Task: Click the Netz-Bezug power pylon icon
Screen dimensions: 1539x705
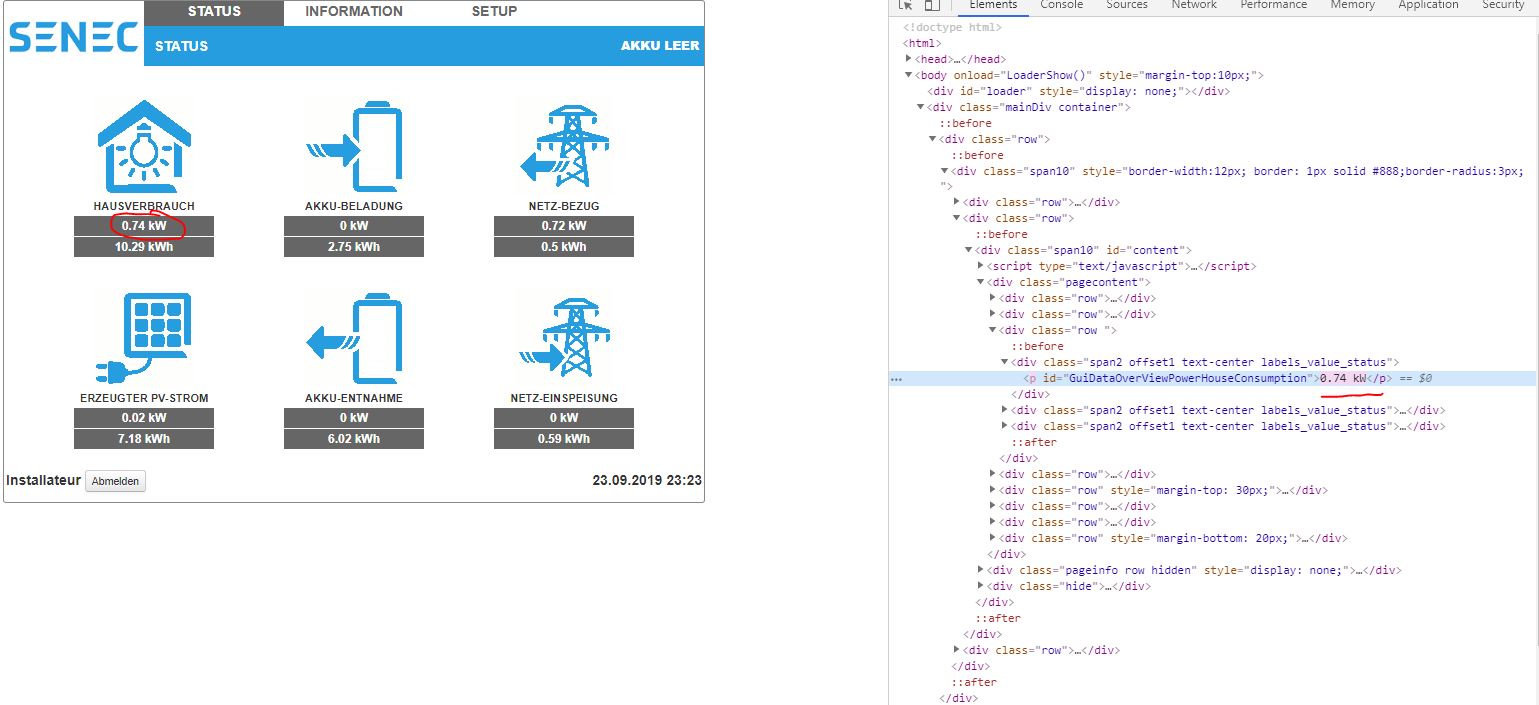Action: tap(563, 146)
